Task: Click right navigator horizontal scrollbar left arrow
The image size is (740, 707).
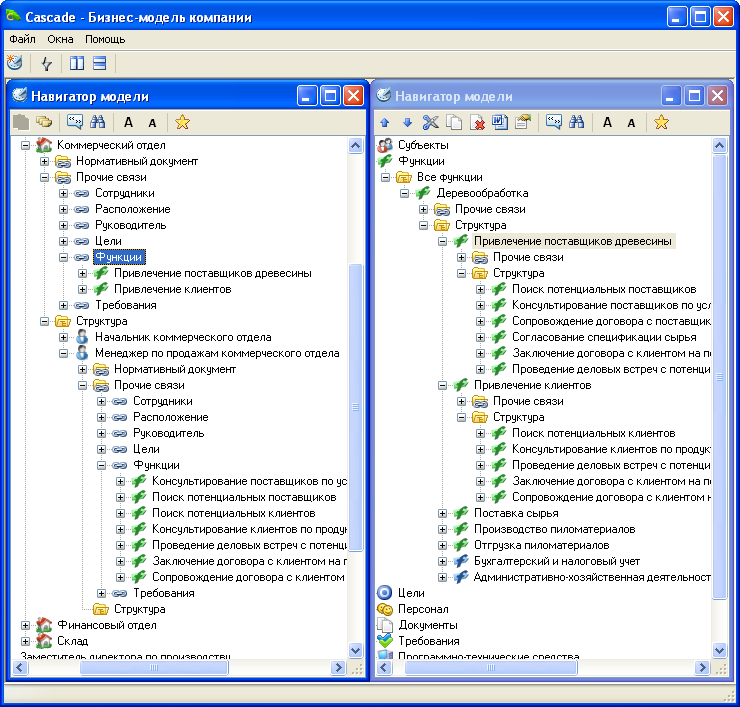Action: click(x=384, y=667)
